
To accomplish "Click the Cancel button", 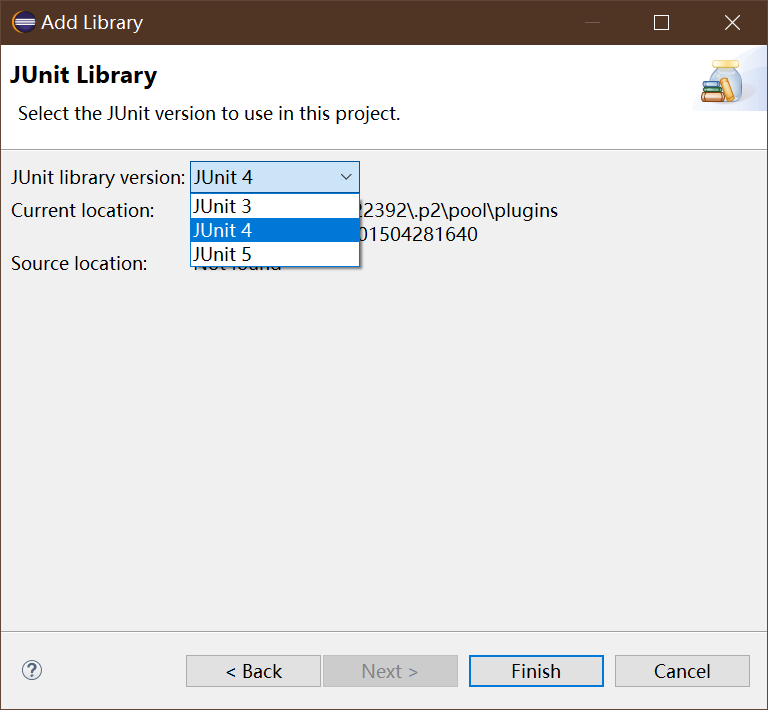I will [682, 671].
